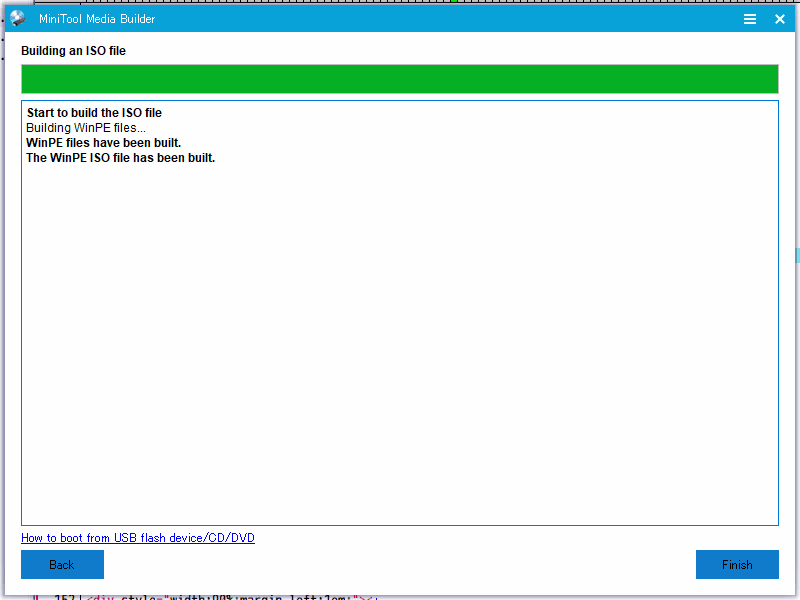Screen dimensions: 800x600
Task: Select 'WinPE files have been built.' line
Action: pos(104,143)
